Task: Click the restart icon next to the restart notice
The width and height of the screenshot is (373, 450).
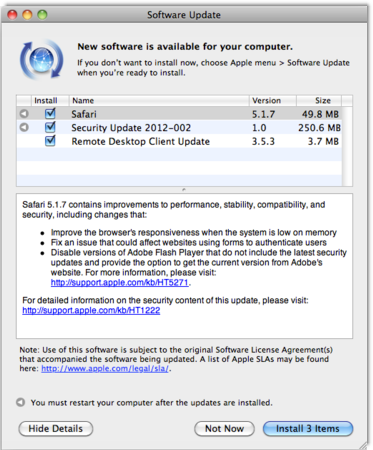Action: tap(21, 402)
